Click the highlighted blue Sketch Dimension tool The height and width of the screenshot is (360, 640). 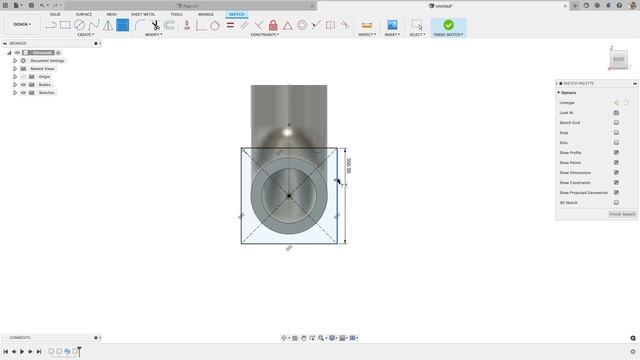(122, 25)
